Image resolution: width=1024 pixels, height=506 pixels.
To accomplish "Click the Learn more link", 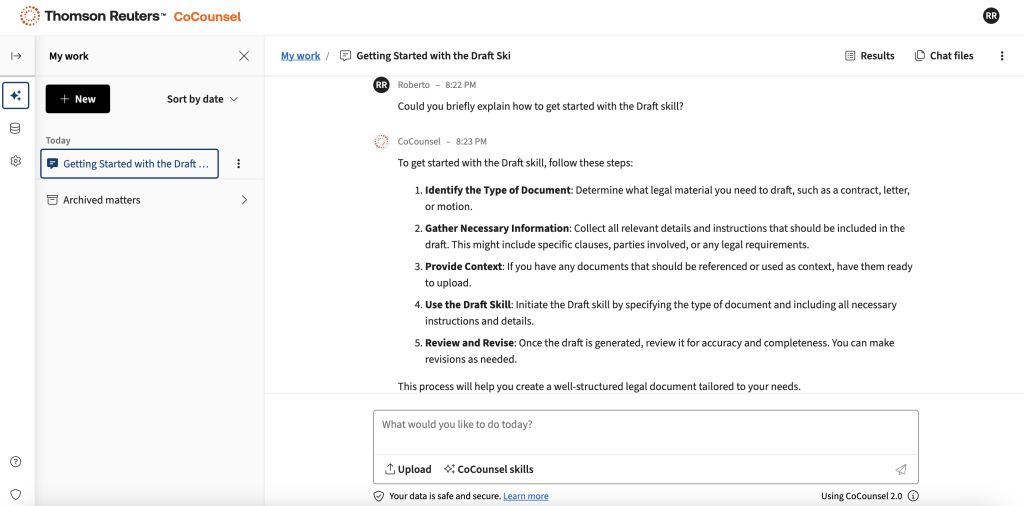I will pos(525,496).
